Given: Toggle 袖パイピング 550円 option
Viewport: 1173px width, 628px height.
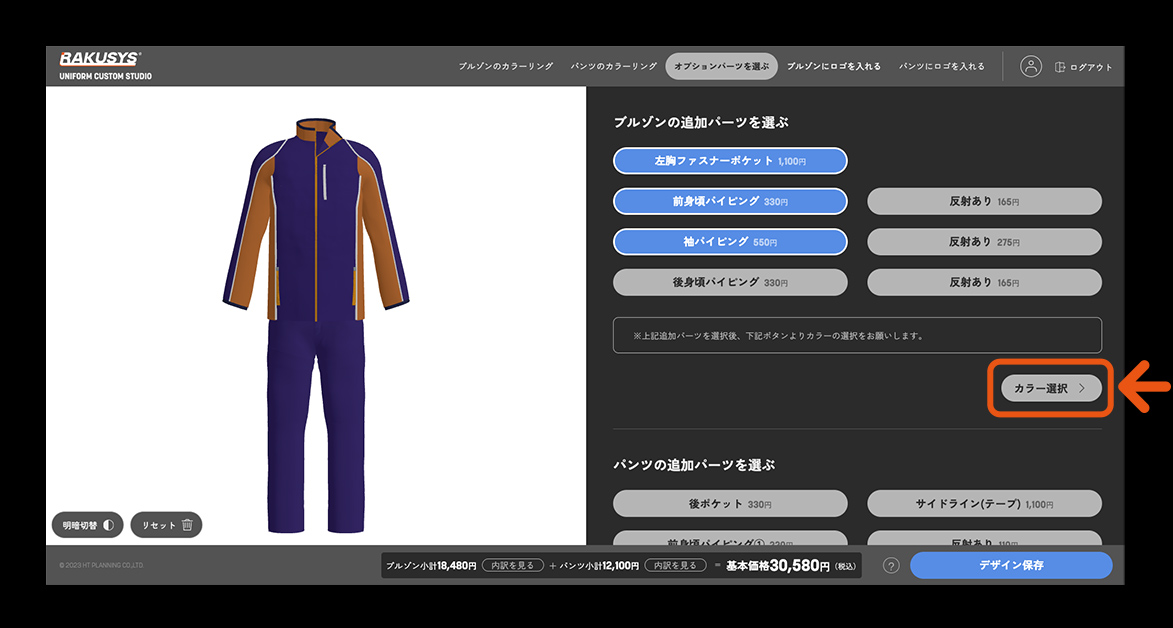Looking at the screenshot, I should click(730, 242).
